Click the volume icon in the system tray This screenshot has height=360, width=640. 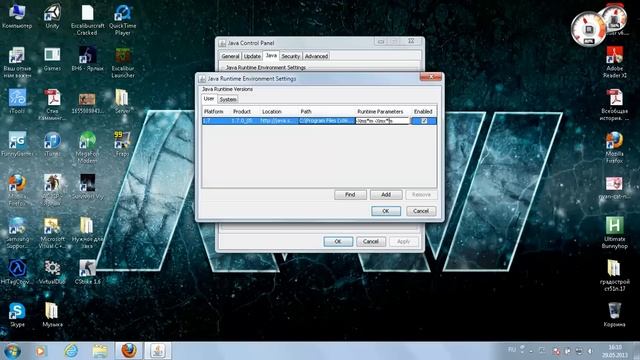click(x=590, y=351)
